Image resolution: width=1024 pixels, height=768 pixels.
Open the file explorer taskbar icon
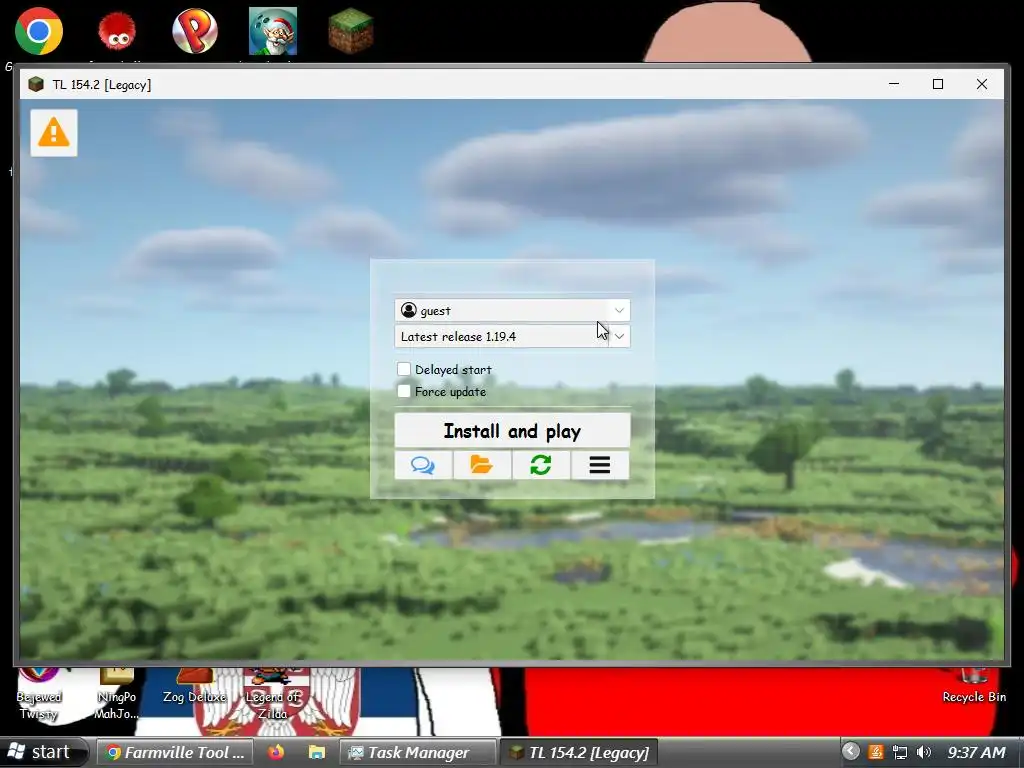pos(317,752)
